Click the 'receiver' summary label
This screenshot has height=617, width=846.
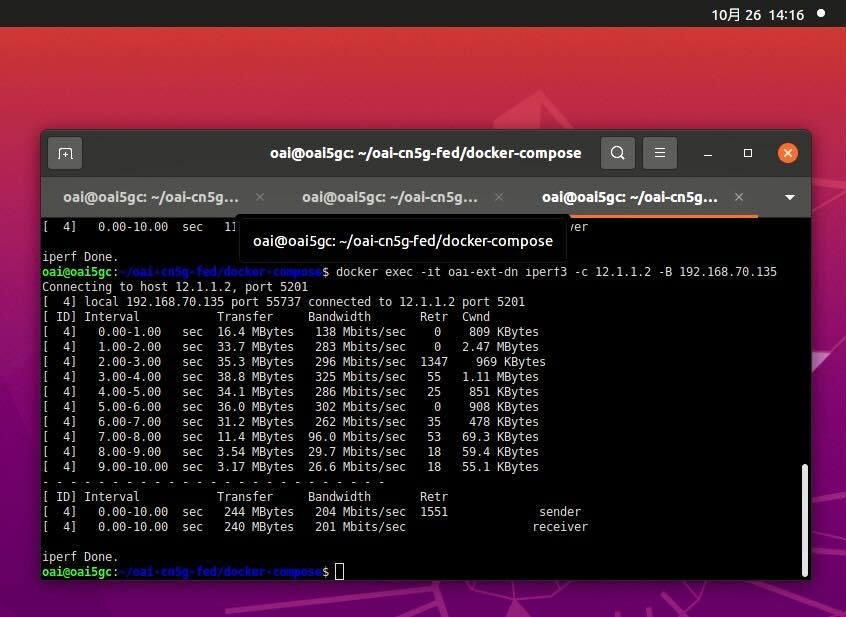[x=560, y=527]
